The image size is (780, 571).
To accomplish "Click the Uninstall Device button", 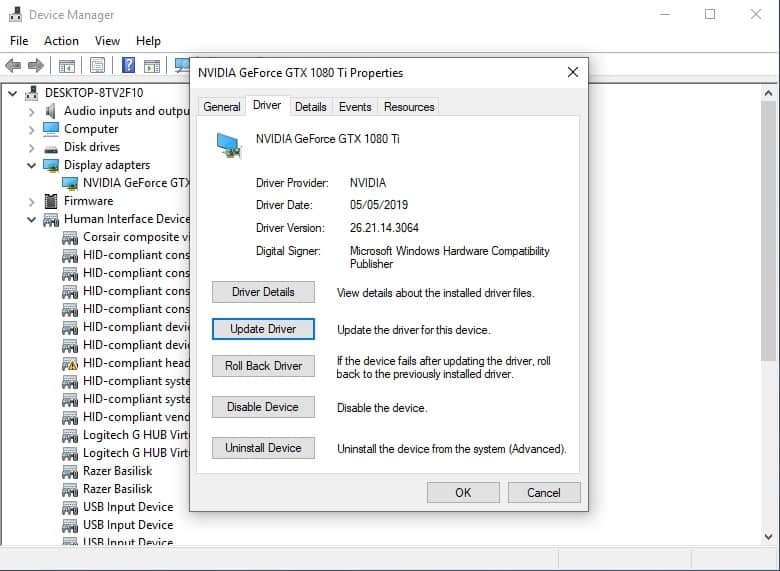I will point(263,448).
